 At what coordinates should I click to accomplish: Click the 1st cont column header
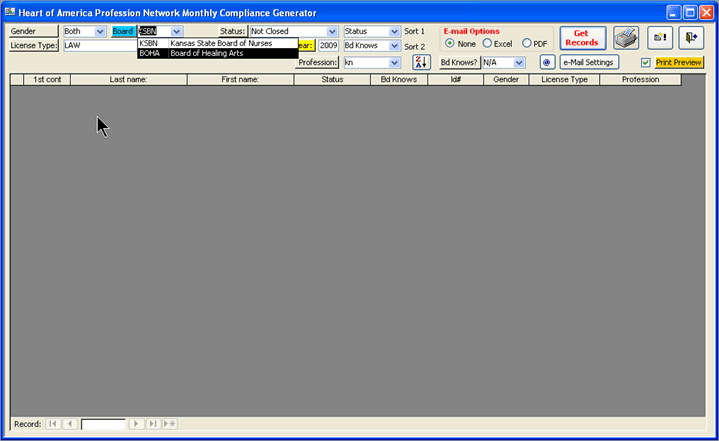[47, 79]
